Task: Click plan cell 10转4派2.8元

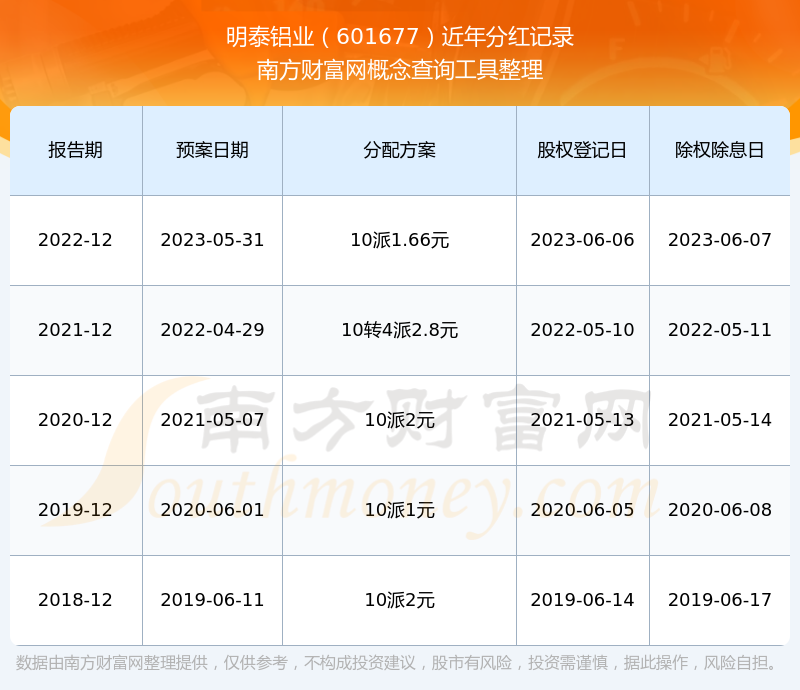Action: [x=399, y=330]
